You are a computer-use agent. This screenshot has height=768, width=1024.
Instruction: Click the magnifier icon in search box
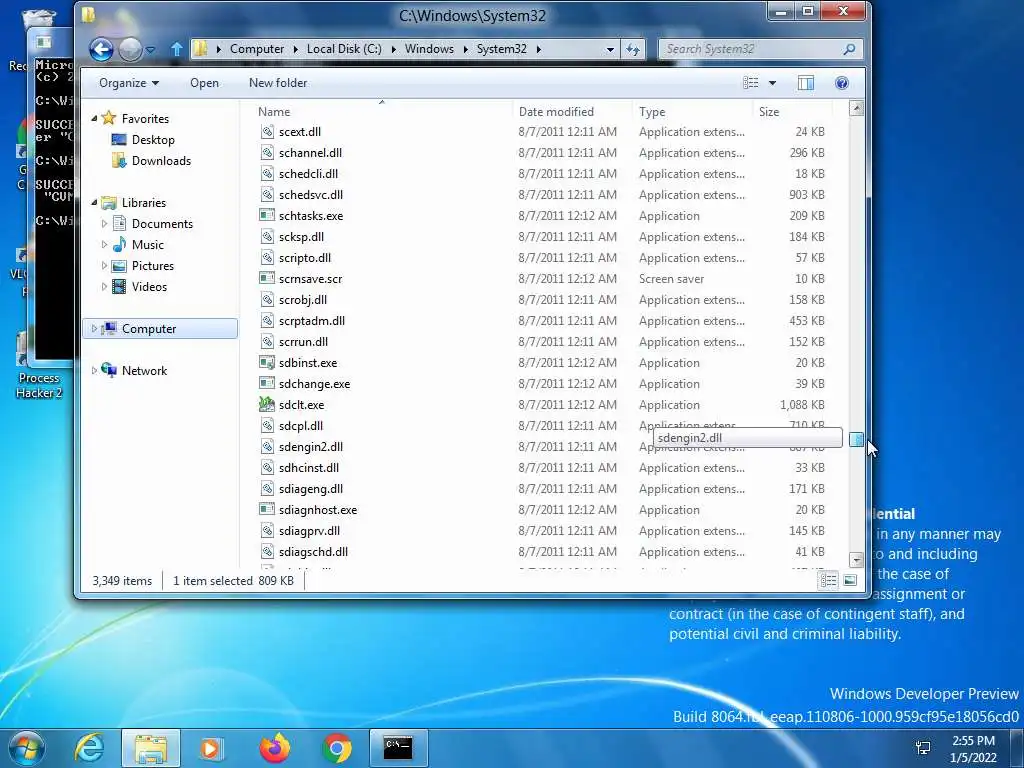tap(849, 49)
